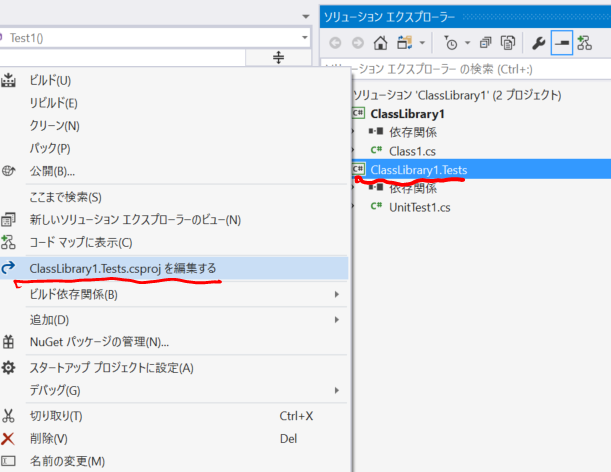Click the editor split handle icon

pos(278,57)
